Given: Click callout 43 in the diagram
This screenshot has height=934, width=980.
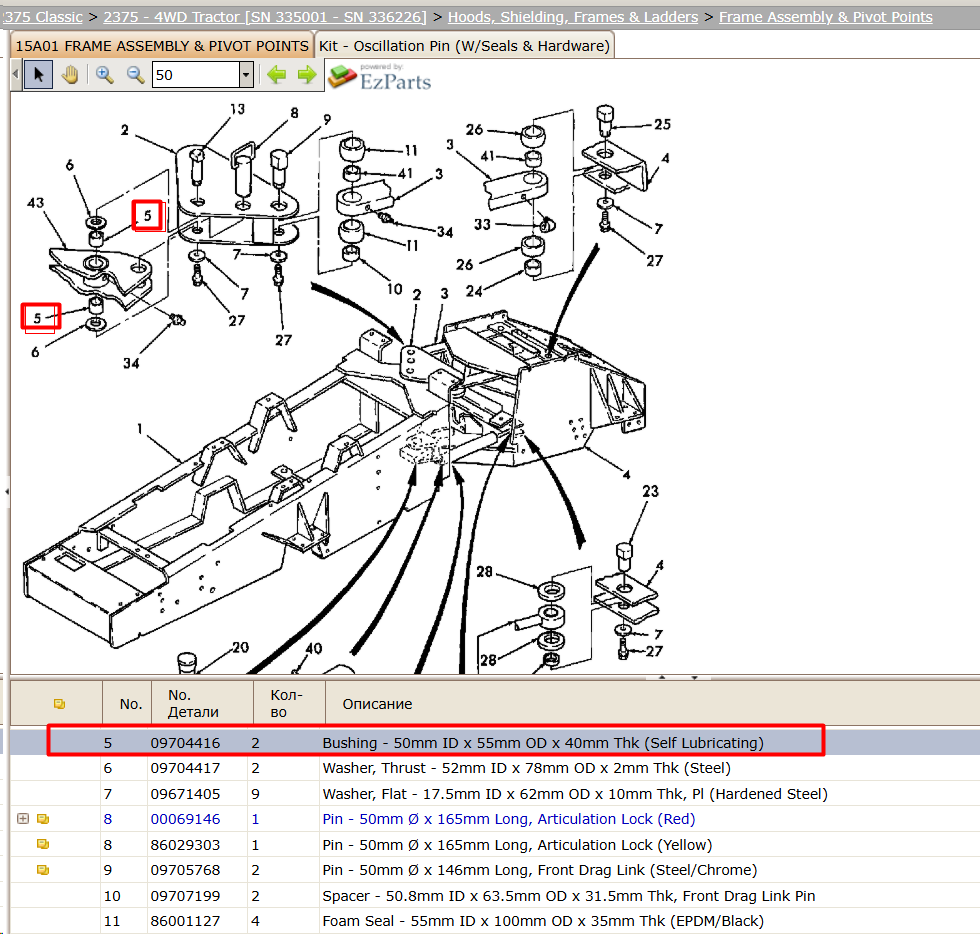Looking at the screenshot, I should coord(36,203).
